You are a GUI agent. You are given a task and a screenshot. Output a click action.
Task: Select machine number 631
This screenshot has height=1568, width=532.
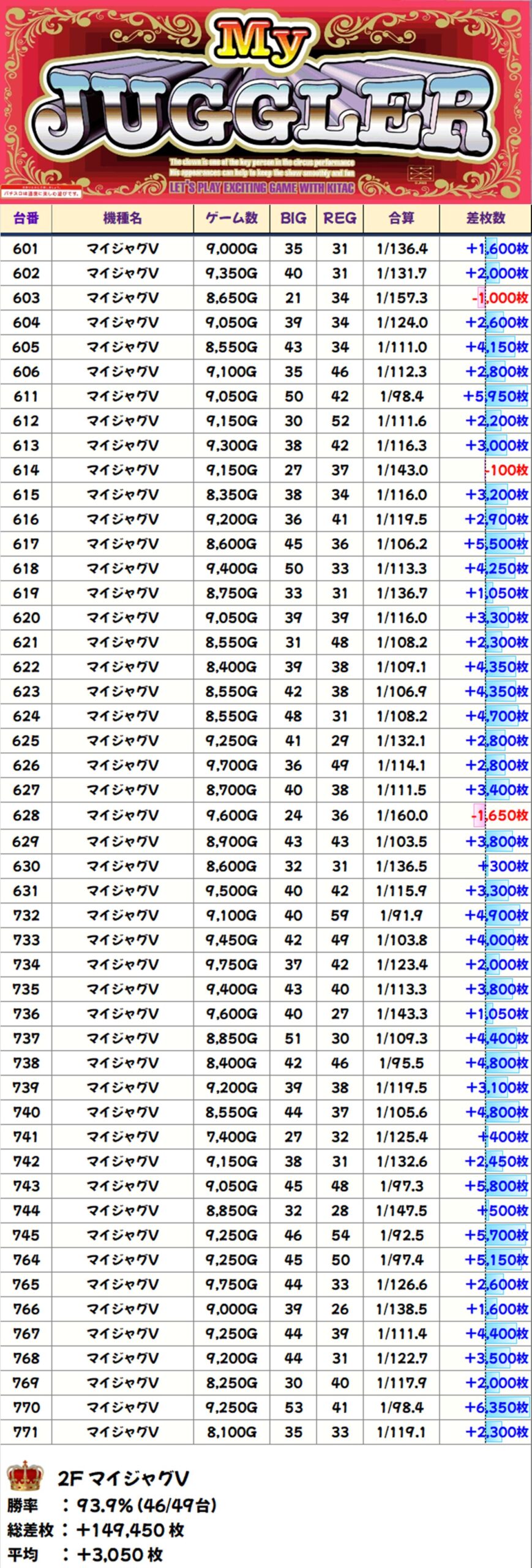point(26,891)
